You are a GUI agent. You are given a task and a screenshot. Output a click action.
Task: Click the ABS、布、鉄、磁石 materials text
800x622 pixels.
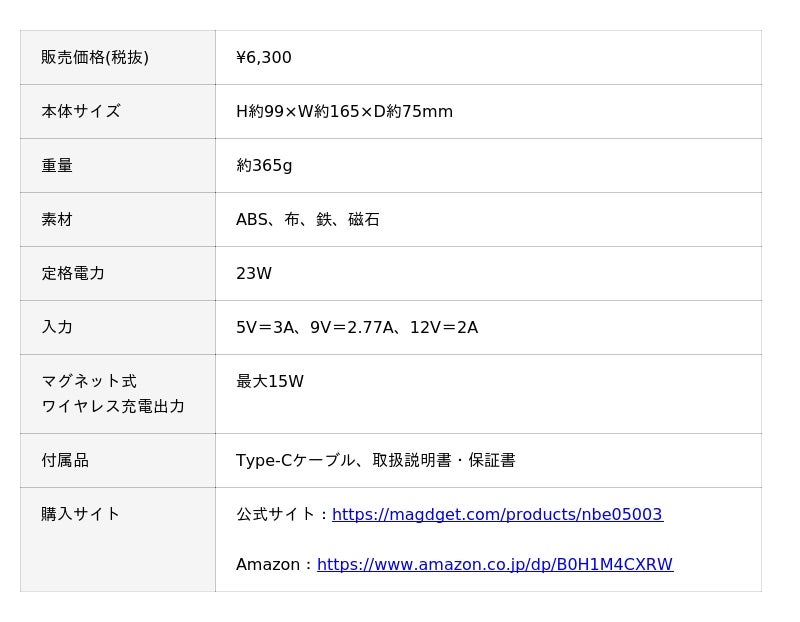[308, 219]
